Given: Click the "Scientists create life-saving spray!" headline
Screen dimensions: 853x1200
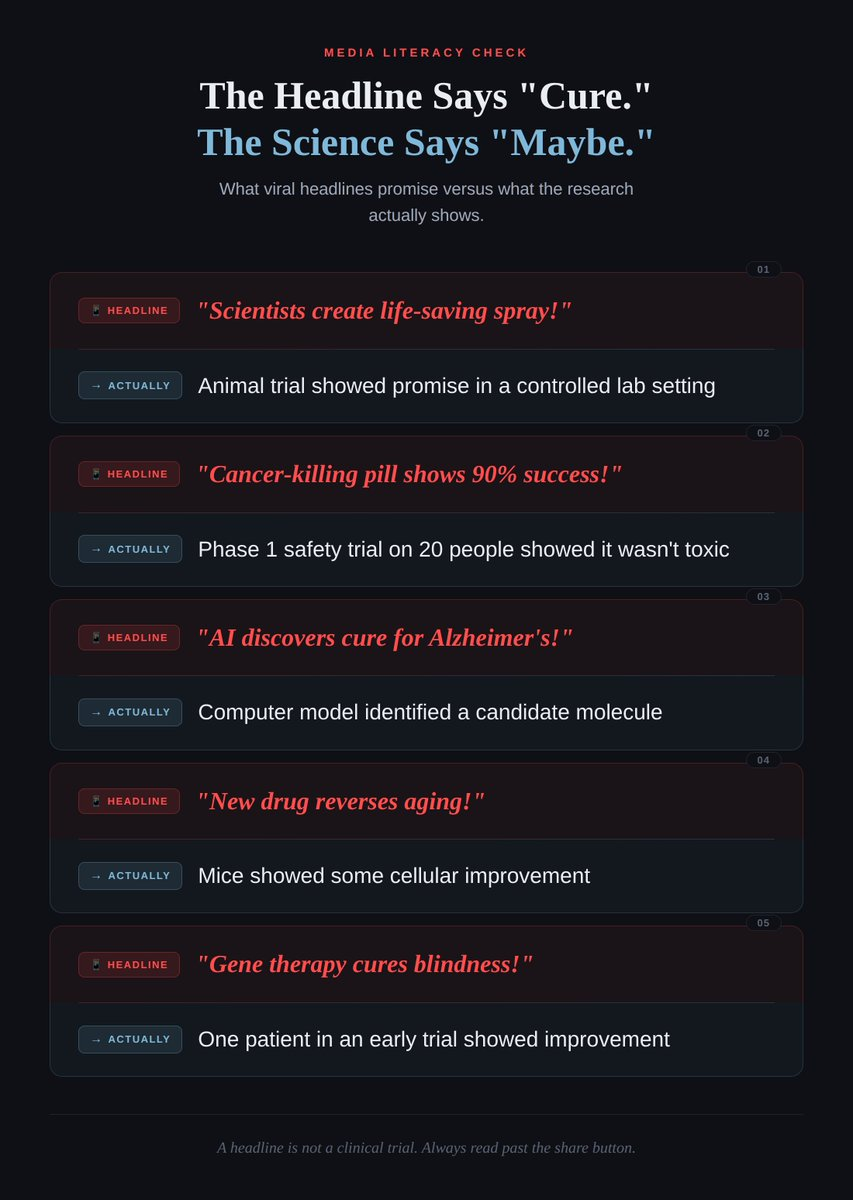Looking at the screenshot, I should 384,311.
